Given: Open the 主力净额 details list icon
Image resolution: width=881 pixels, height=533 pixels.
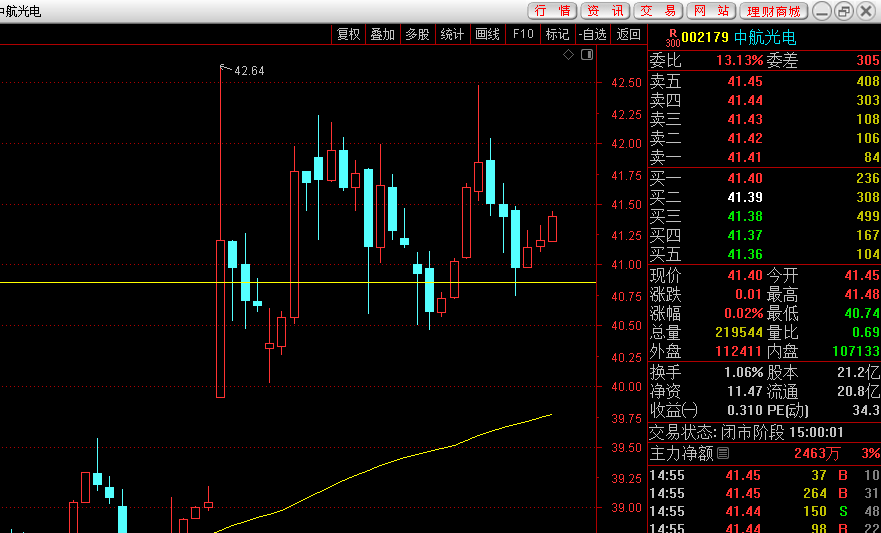Looking at the screenshot, I should click(x=723, y=453).
